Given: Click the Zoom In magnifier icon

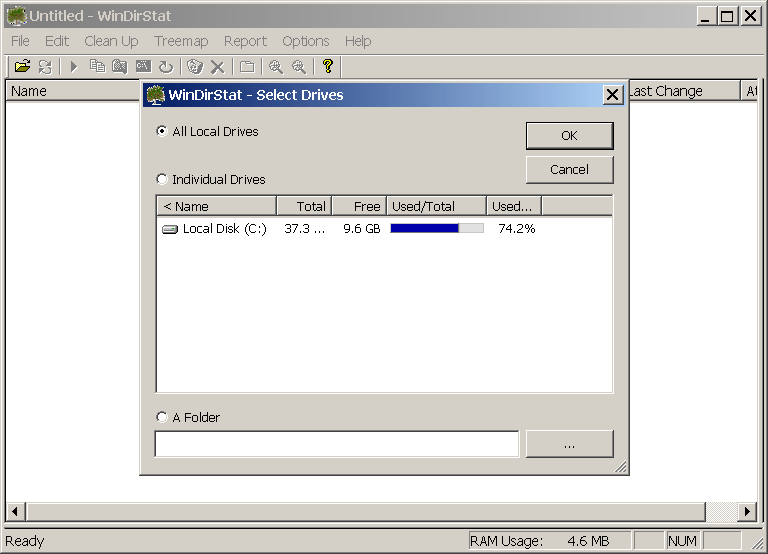Looking at the screenshot, I should click(x=276, y=66).
